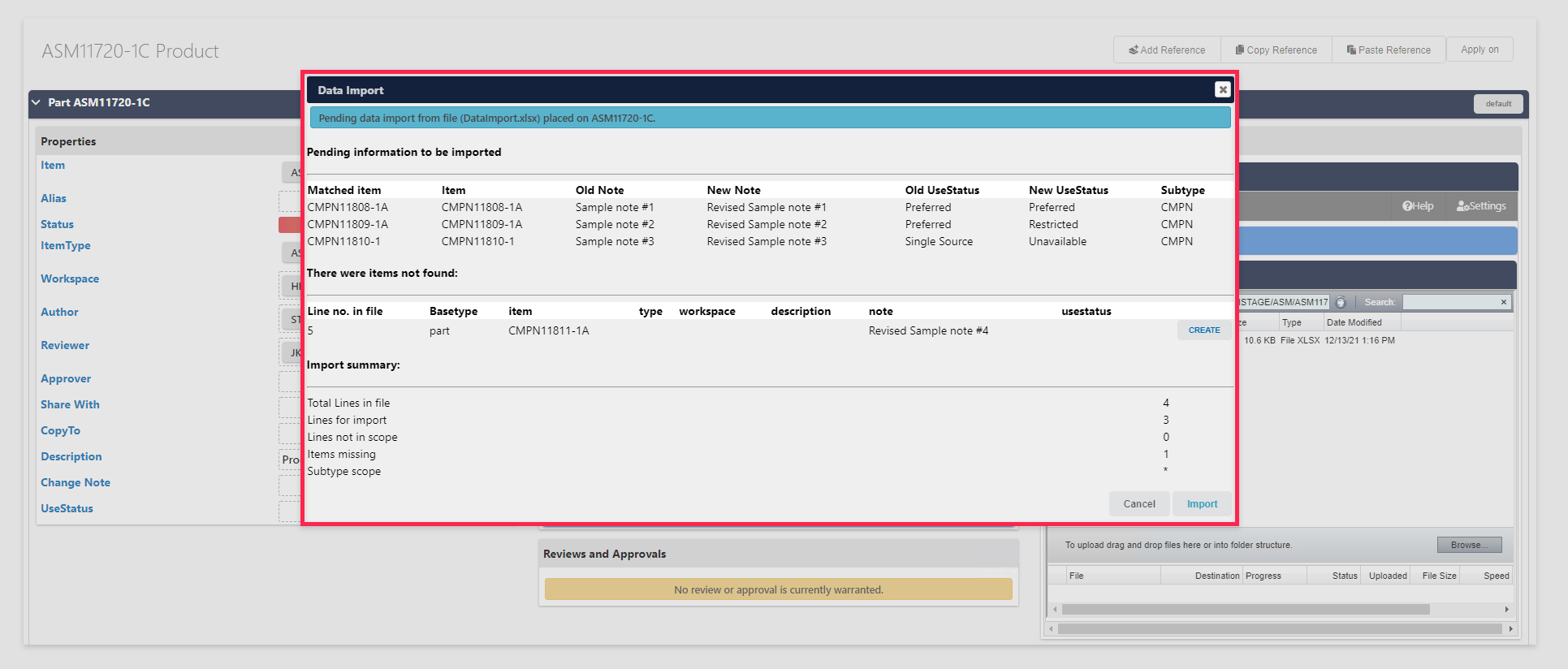
Task: Click the refresh icon beside the folder path
Action: point(1341,302)
